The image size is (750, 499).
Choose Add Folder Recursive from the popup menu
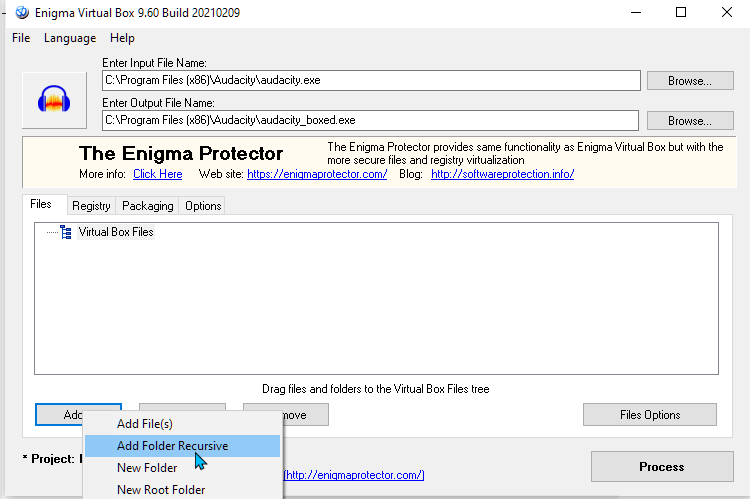click(x=182, y=446)
